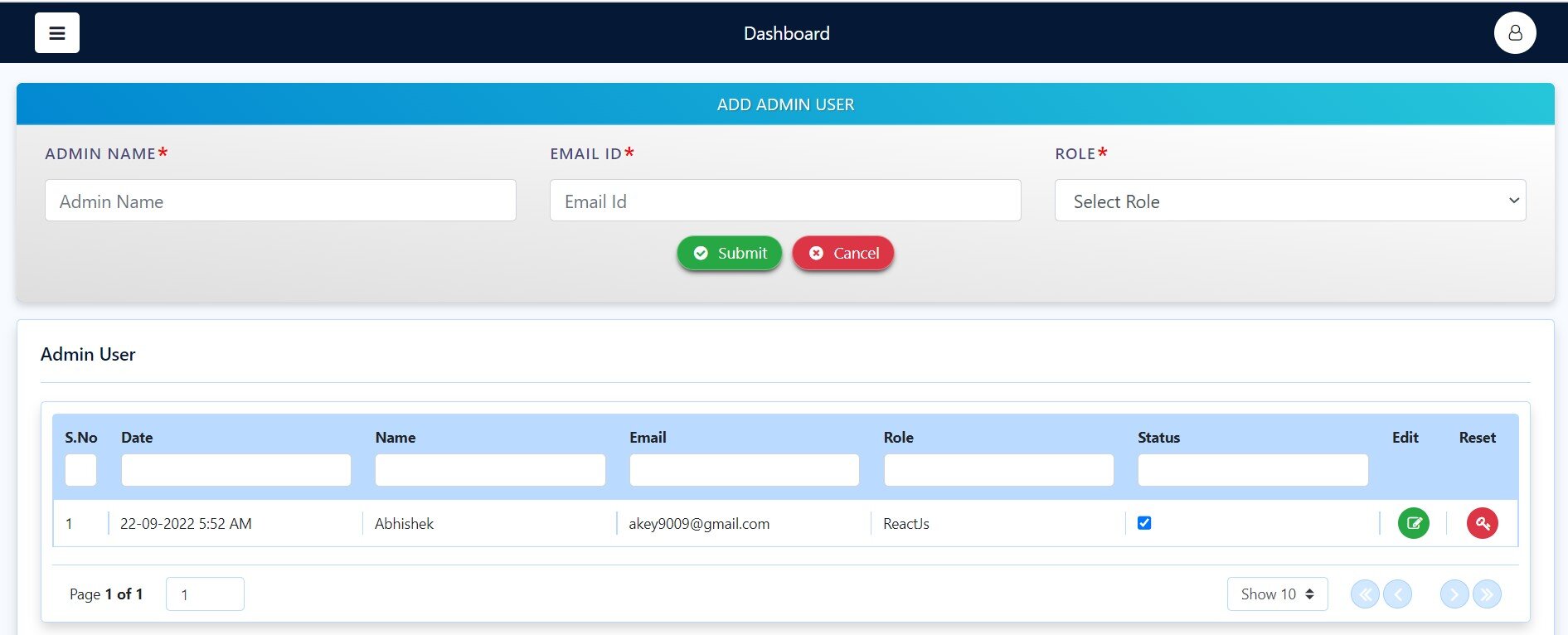This screenshot has height=635, width=1568.
Task: Click the ROLE field label
Action: click(1081, 153)
